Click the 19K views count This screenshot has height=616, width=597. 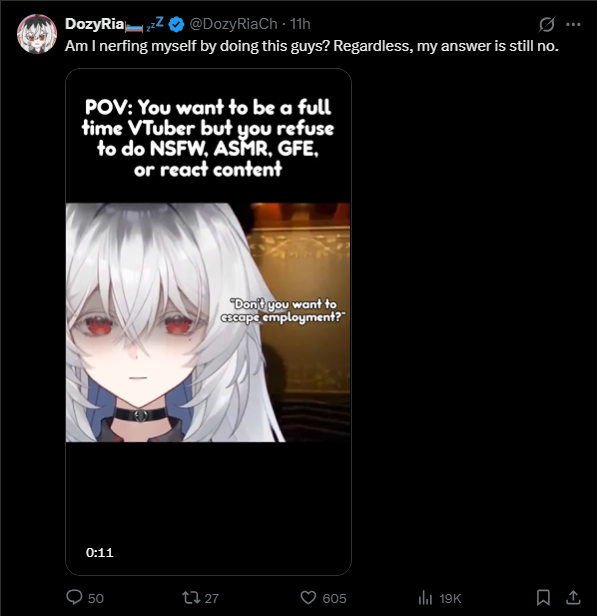pyautogui.click(x=450, y=598)
